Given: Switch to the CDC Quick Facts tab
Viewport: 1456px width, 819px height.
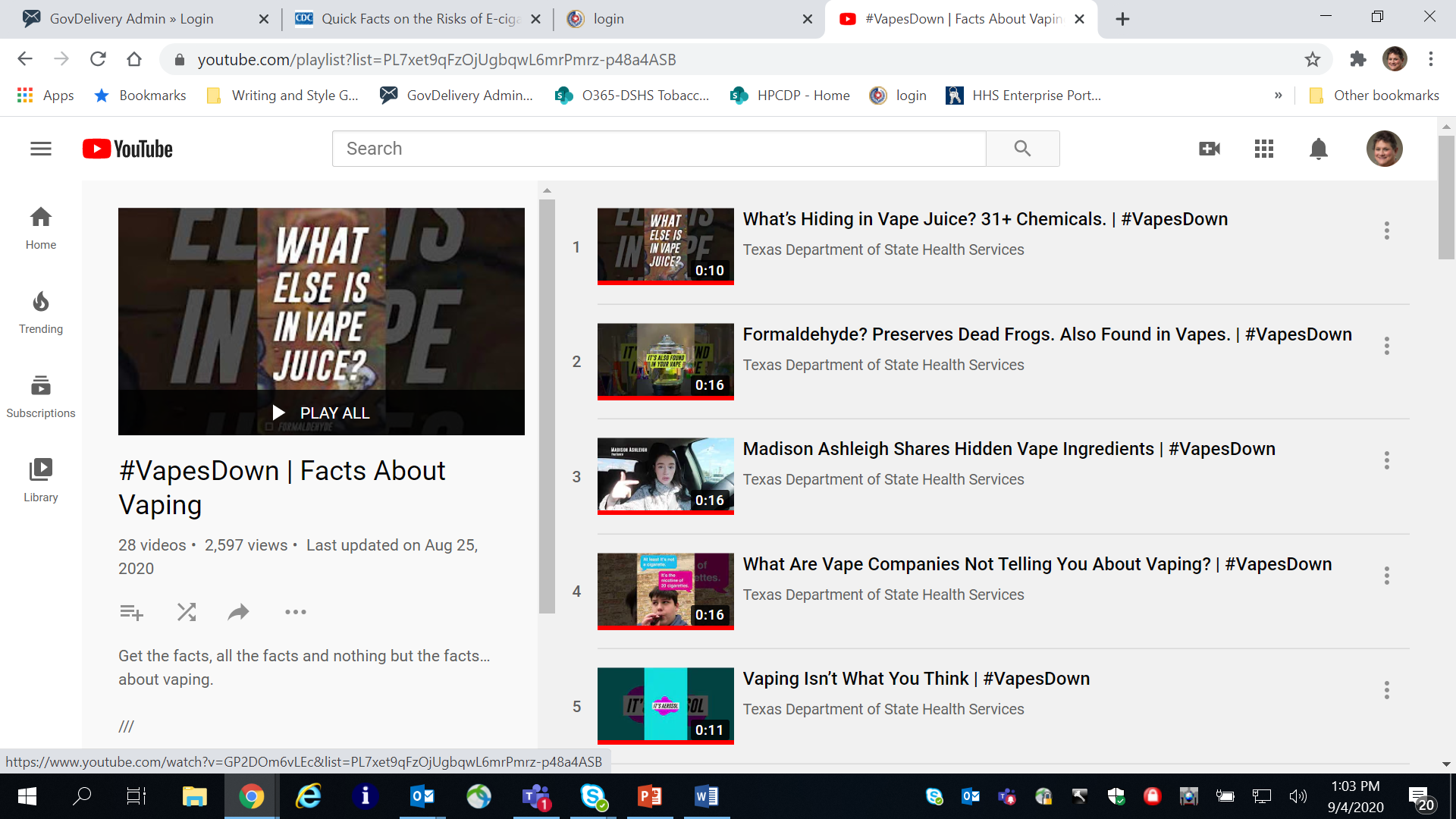Looking at the screenshot, I should point(413,18).
